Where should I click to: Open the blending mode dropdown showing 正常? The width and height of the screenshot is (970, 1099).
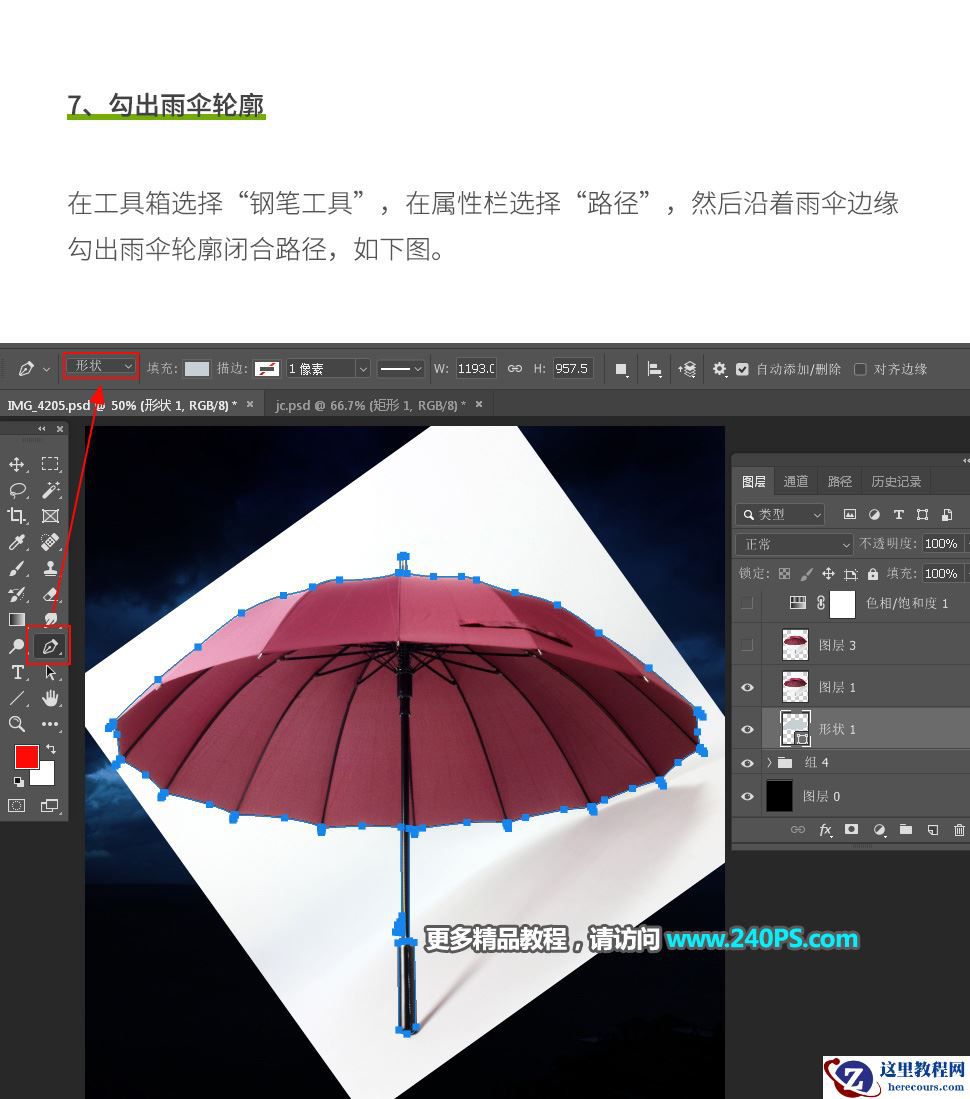click(793, 544)
